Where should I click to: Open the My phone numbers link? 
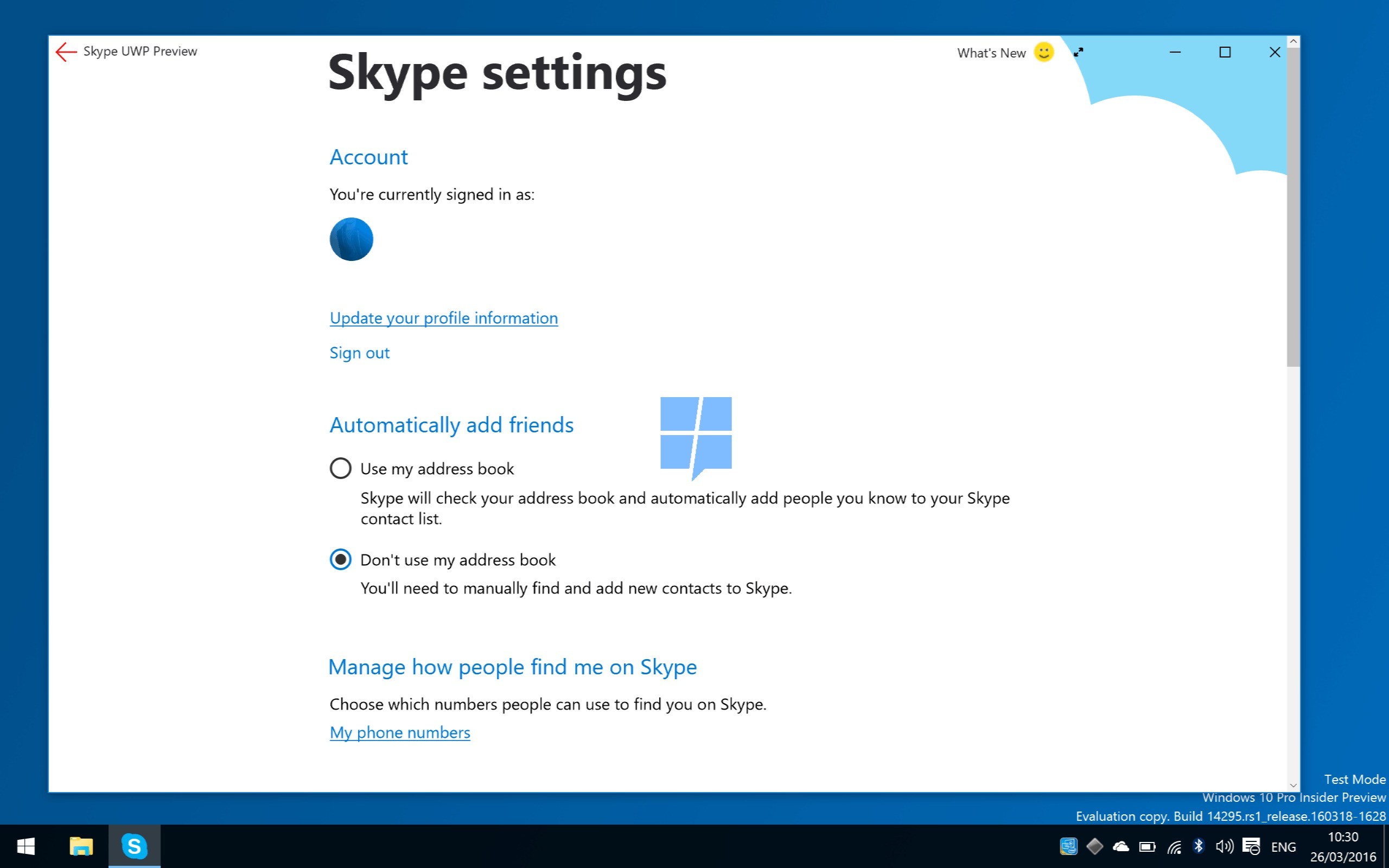point(399,732)
